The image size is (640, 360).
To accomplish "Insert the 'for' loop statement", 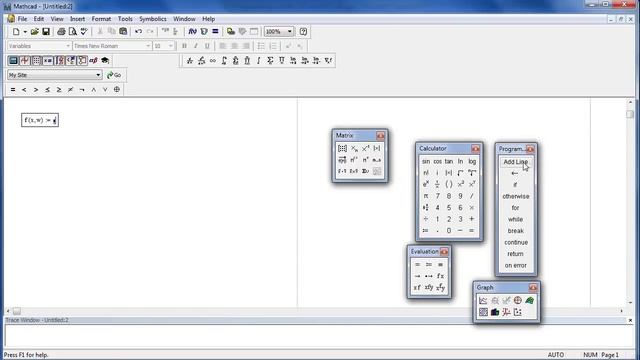I will [x=515, y=208].
